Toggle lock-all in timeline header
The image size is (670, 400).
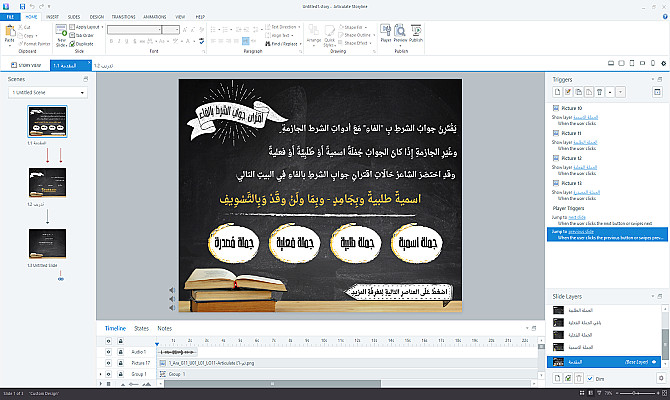120,341
